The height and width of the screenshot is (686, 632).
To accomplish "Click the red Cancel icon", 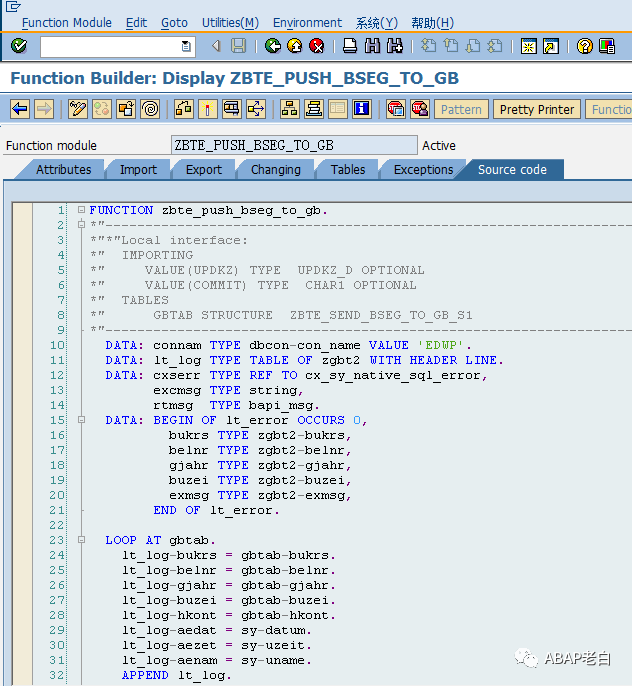I will (x=317, y=46).
